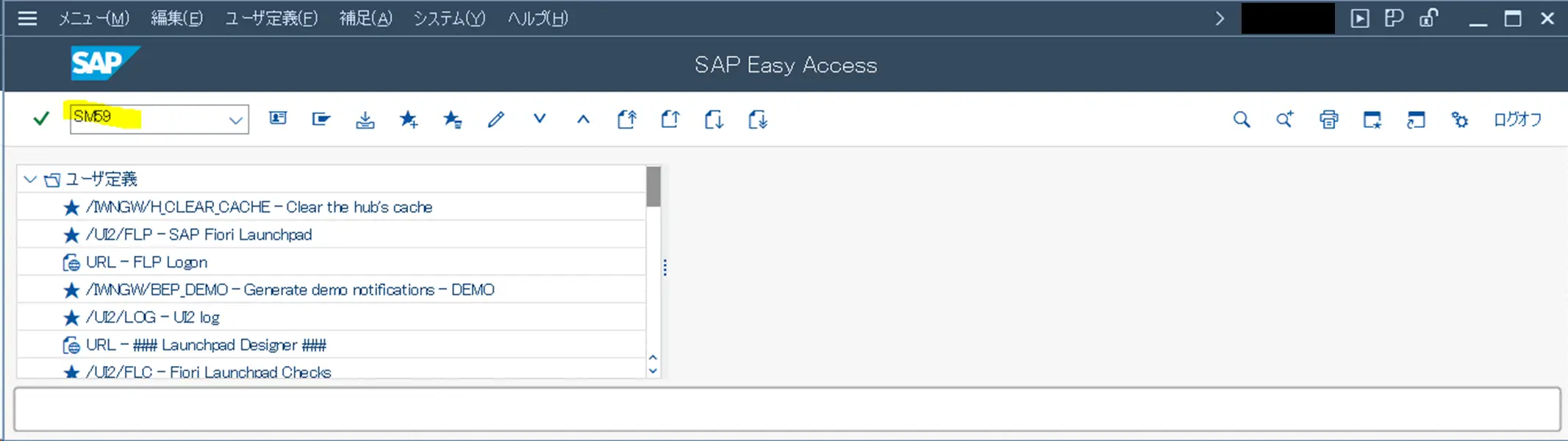Open the hamburger menu at top left
This screenshot has height=441, width=1568.
[x=27, y=18]
